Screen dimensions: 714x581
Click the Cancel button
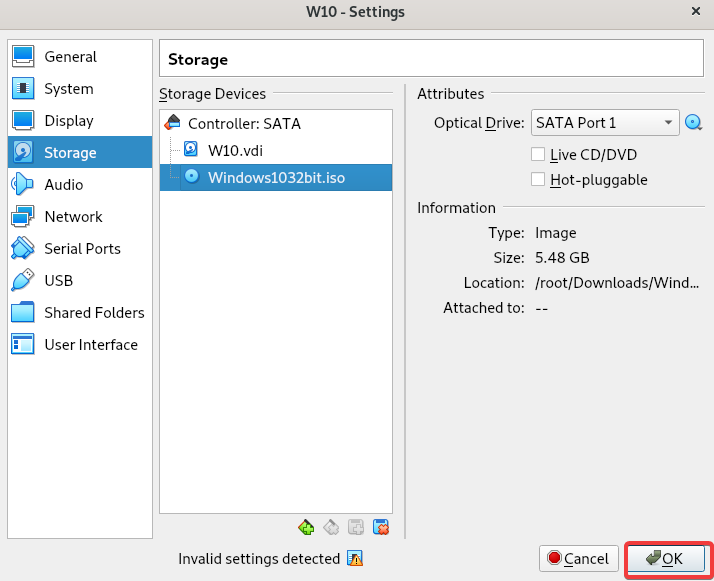579,558
